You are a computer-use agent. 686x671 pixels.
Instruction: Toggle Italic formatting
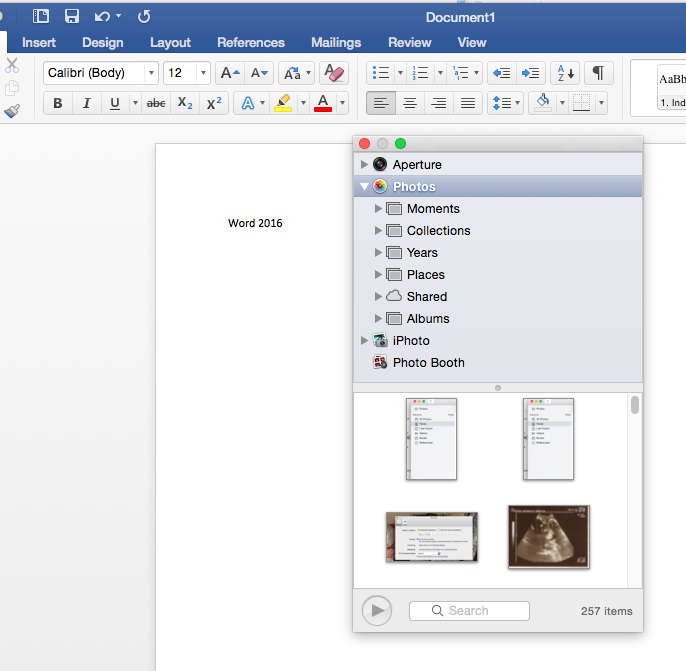(86, 103)
